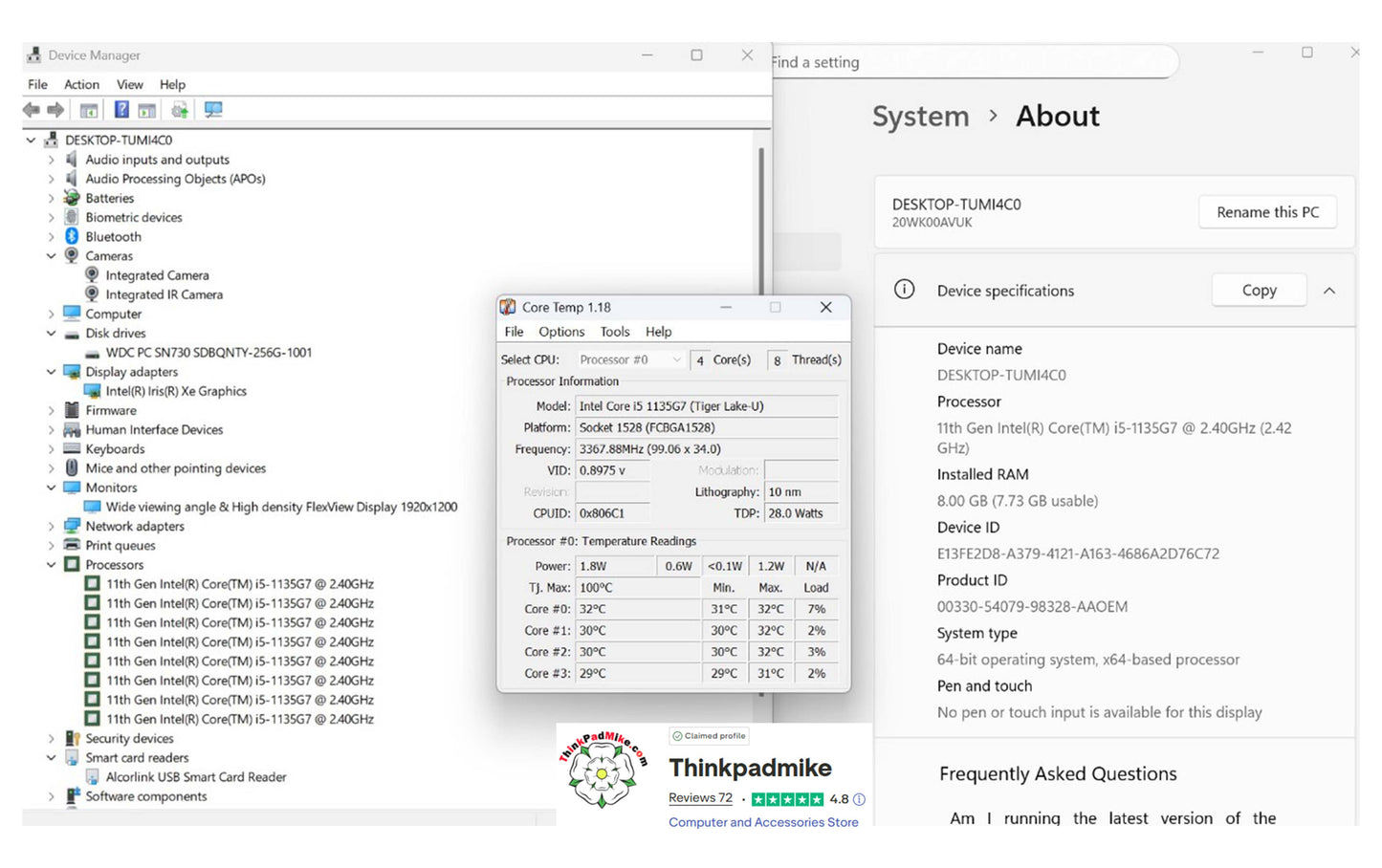Click the Rename this PC button
This screenshot has width=1382, height=868.
(1267, 212)
